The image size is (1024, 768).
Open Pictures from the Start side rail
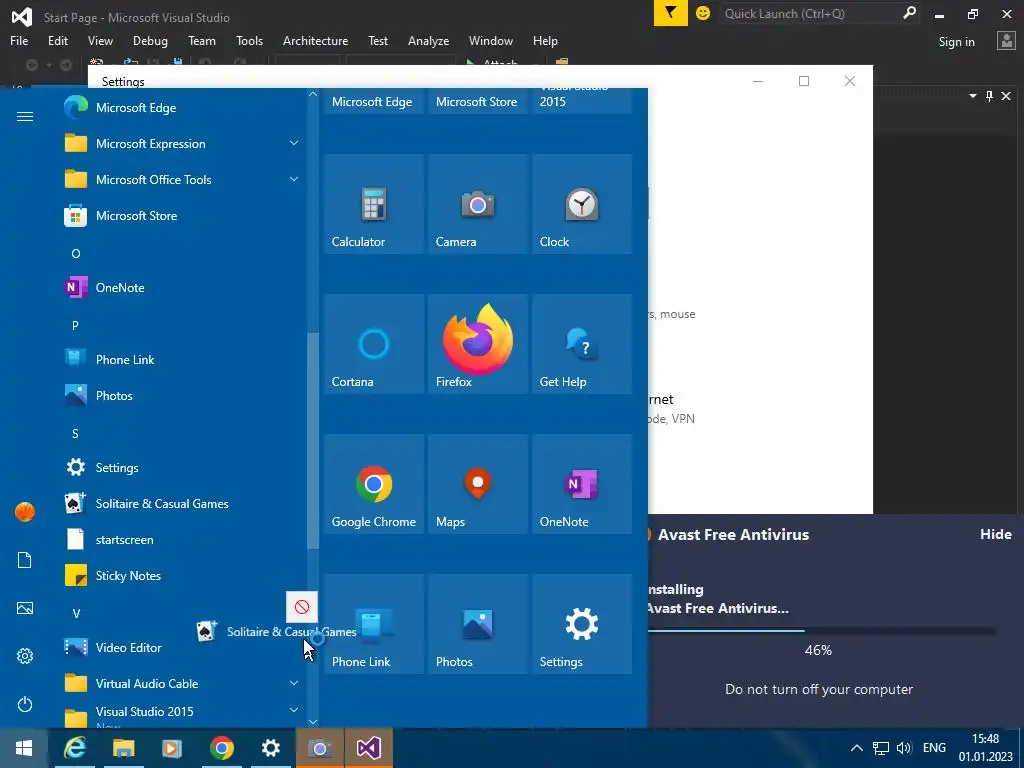click(x=25, y=608)
